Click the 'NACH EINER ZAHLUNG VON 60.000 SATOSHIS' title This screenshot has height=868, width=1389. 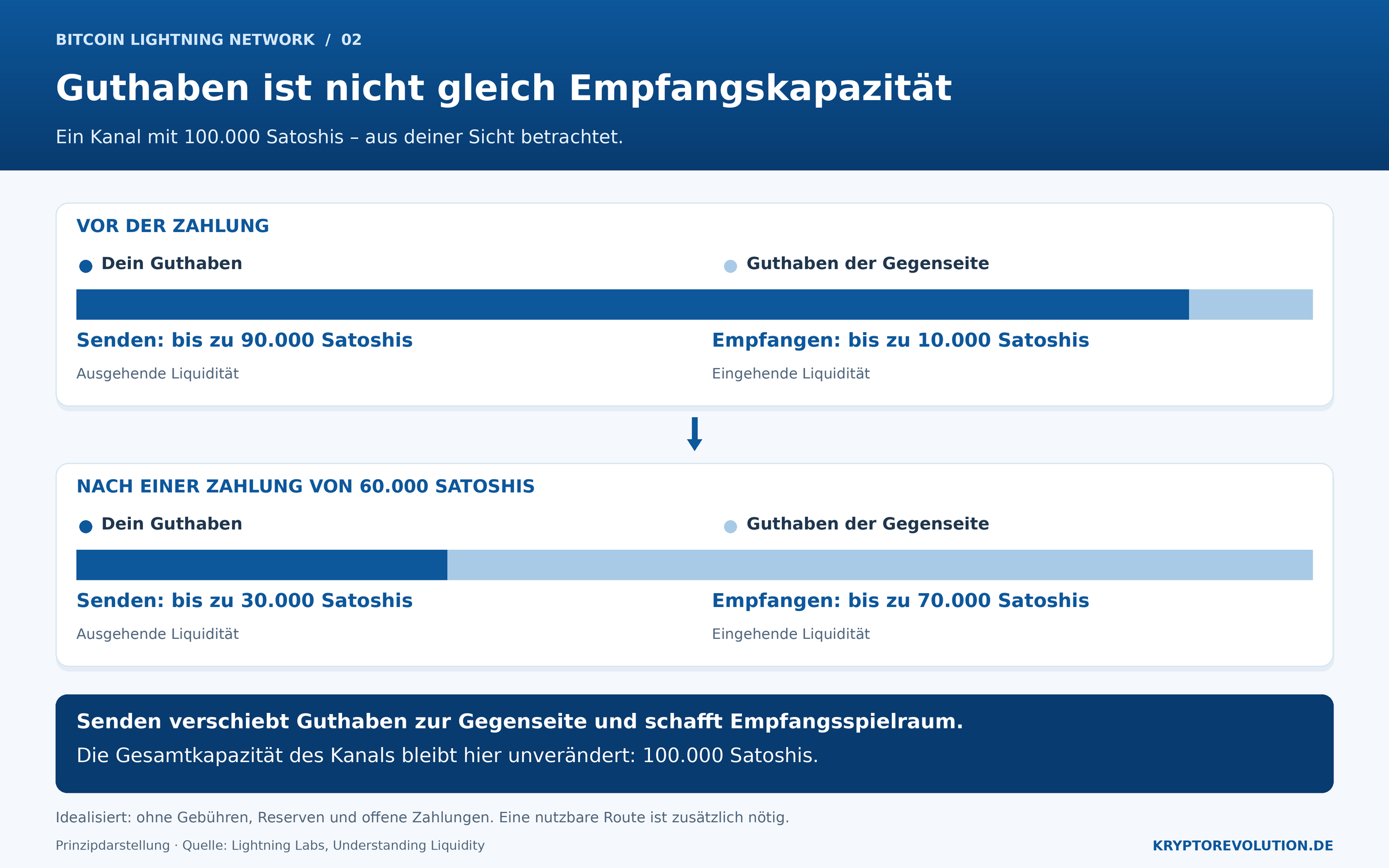(x=306, y=486)
